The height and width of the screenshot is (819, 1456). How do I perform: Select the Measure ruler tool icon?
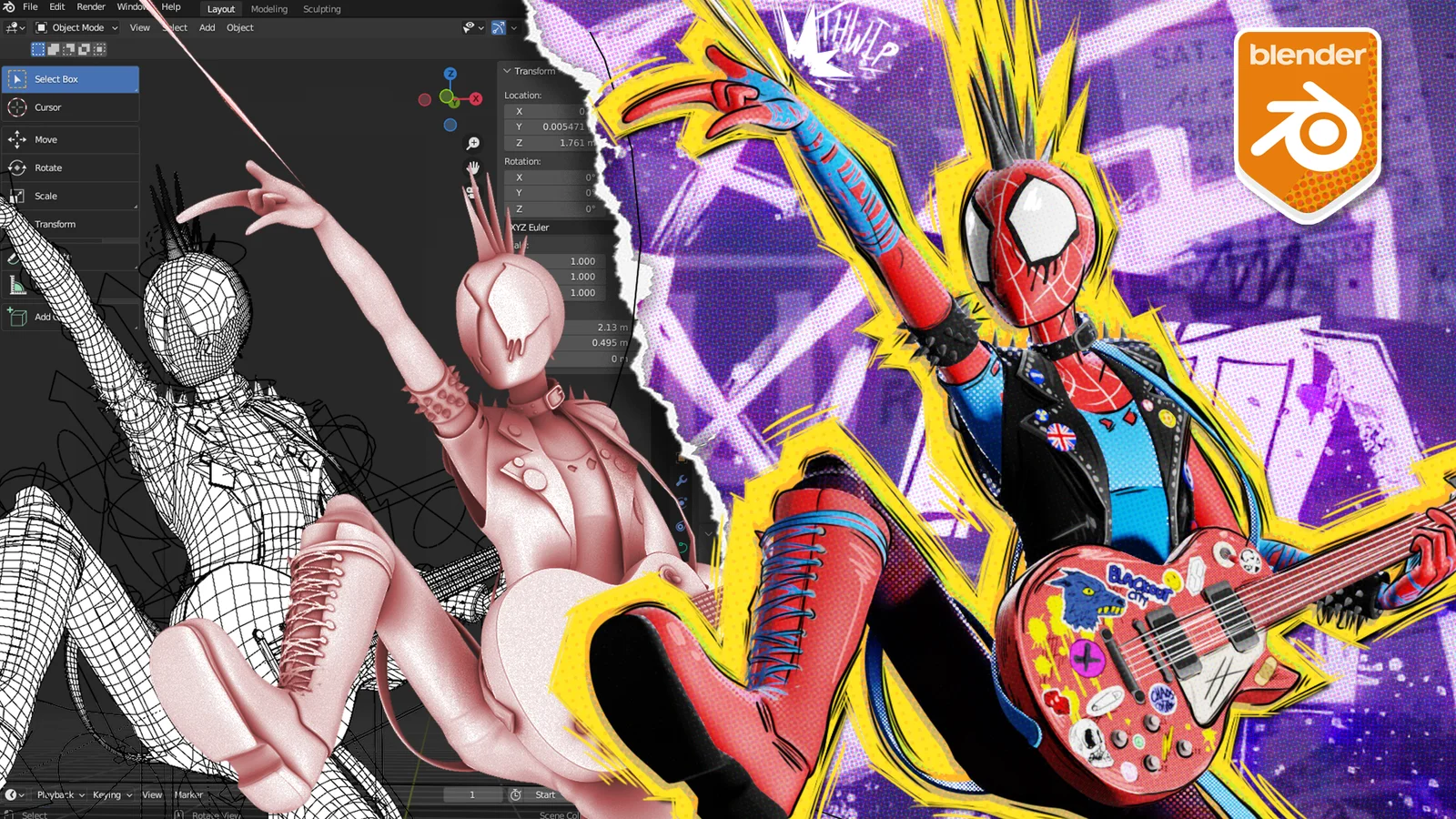16,287
